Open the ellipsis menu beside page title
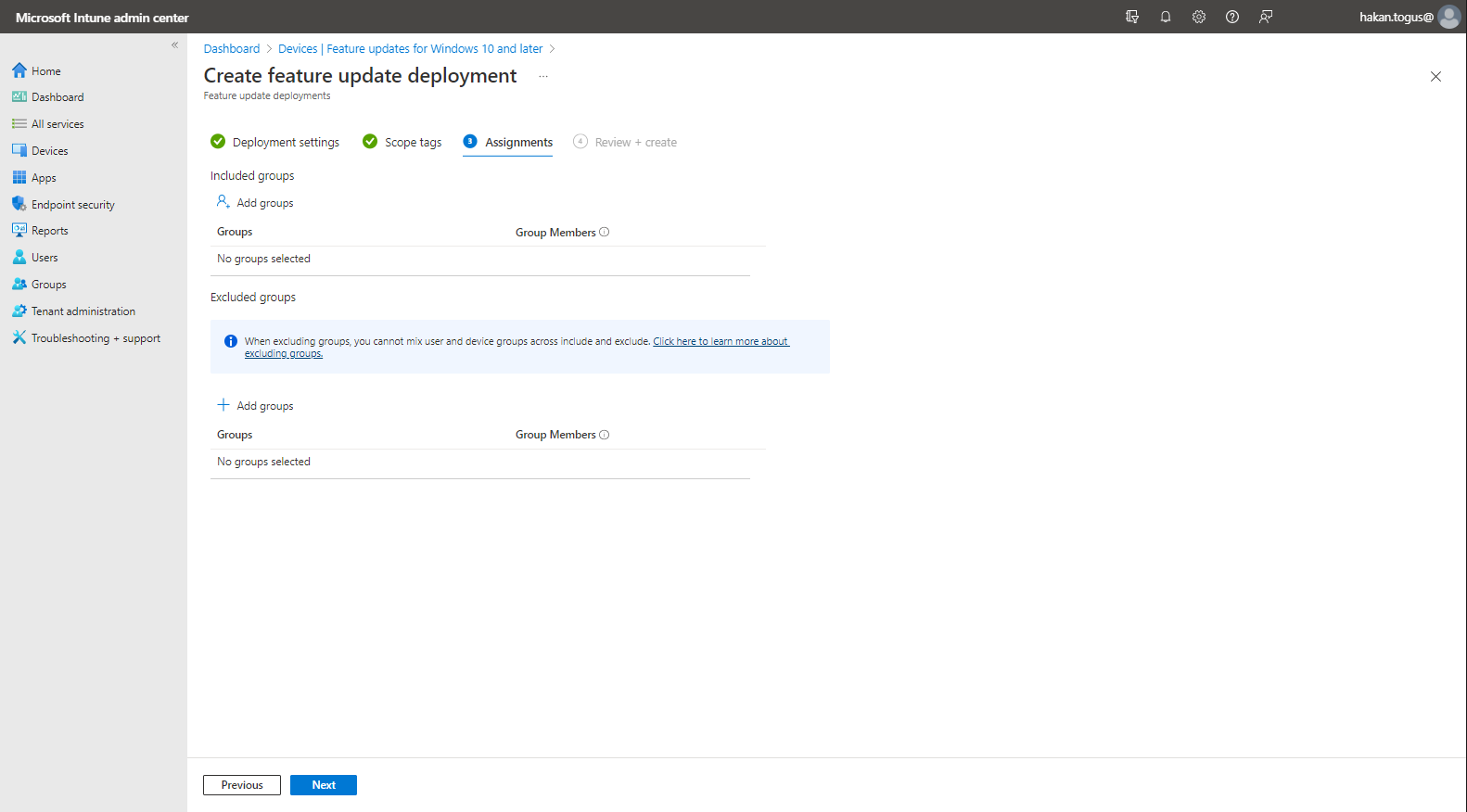This screenshot has width=1467, height=812. pos(543,76)
